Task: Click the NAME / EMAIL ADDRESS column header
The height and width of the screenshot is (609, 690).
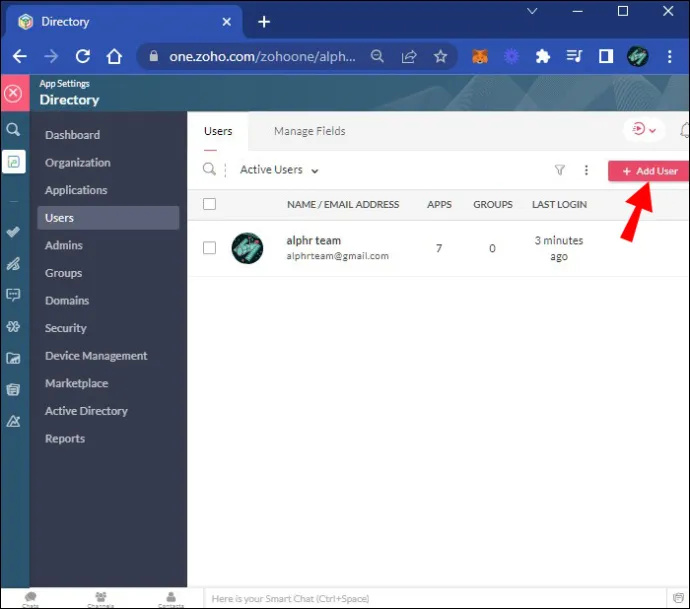Action: tap(343, 205)
